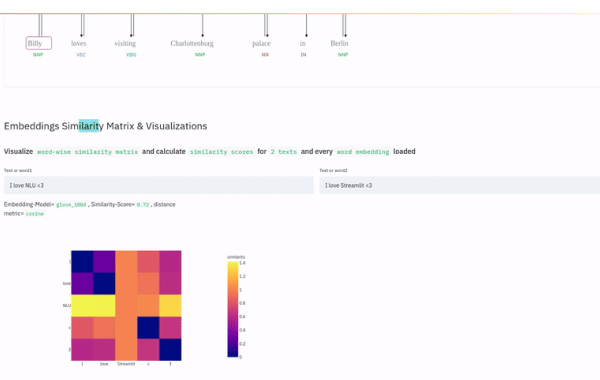
Task: Click the 'cosine' distance metric label
Action: (35, 214)
